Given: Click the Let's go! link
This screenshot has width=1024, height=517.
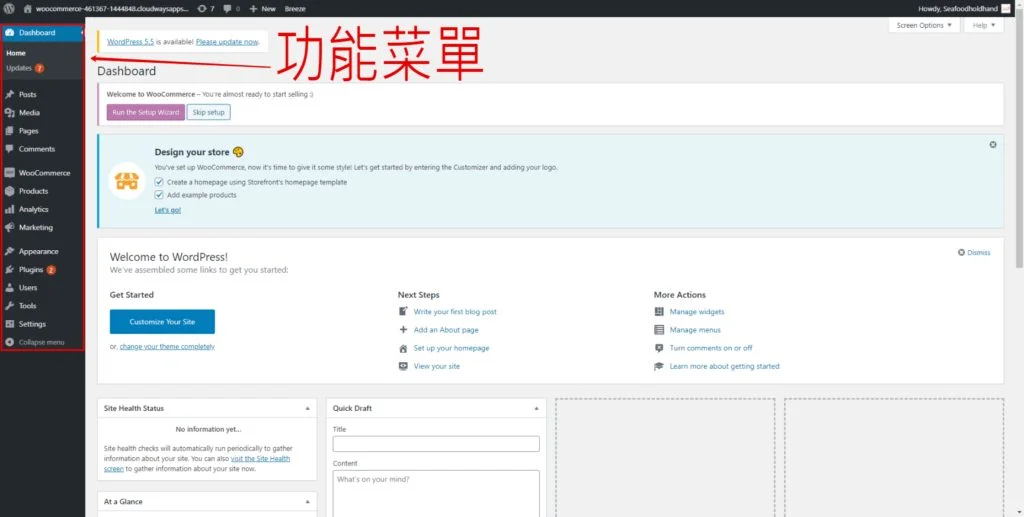Looking at the screenshot, I should 168,210.
